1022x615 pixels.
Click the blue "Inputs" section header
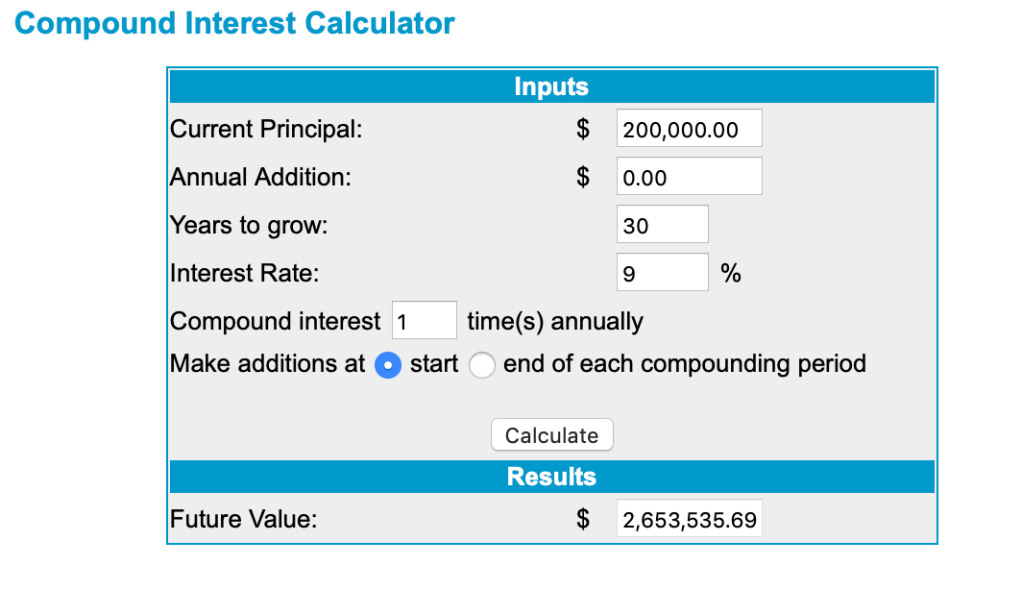point(551,87)
